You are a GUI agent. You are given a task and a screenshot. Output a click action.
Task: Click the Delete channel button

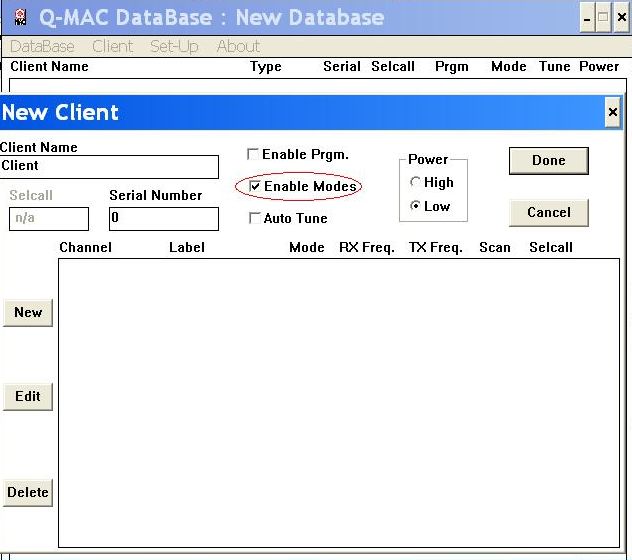28,492
